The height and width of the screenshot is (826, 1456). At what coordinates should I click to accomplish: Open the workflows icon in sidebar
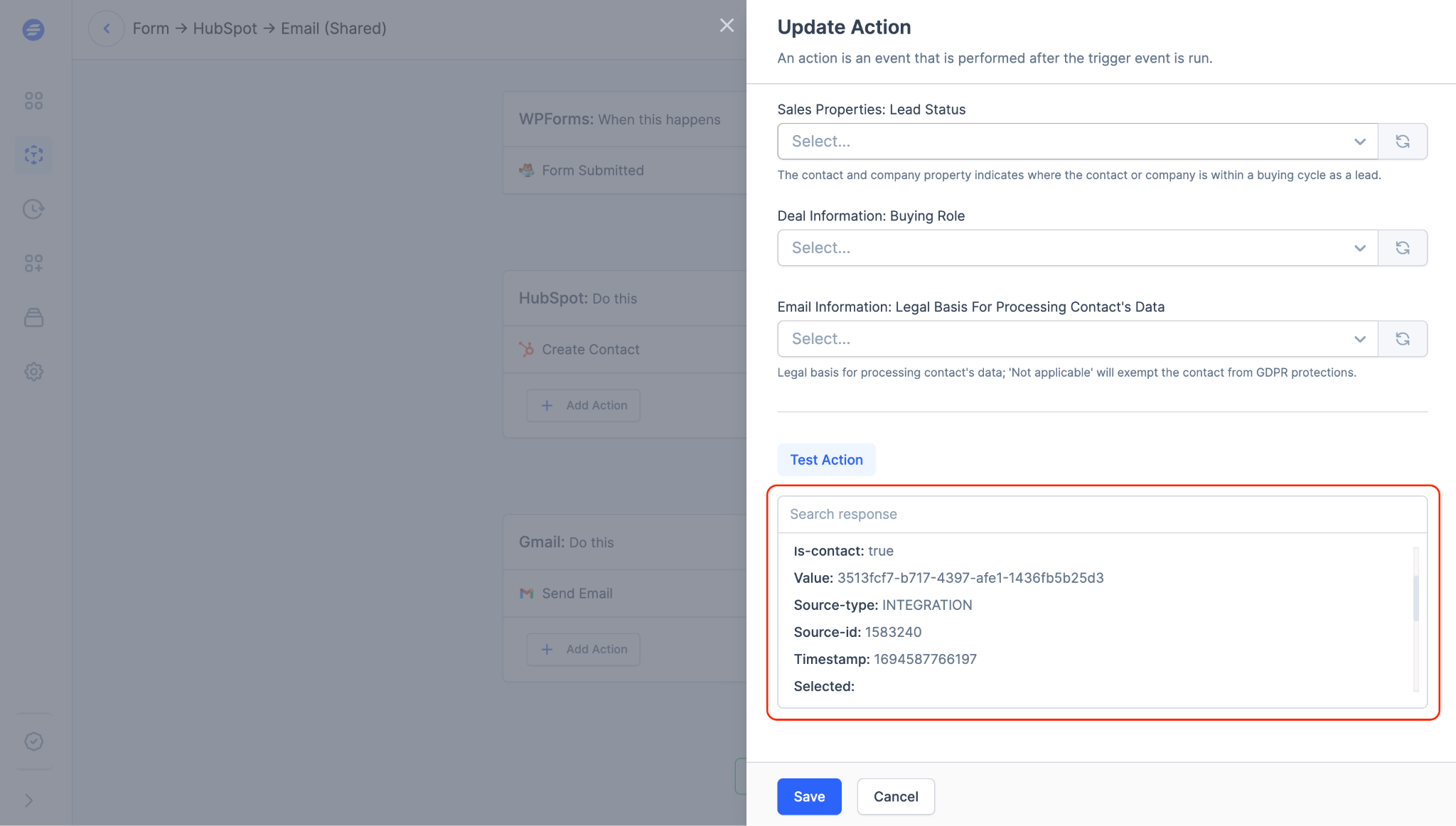(33, 155)
